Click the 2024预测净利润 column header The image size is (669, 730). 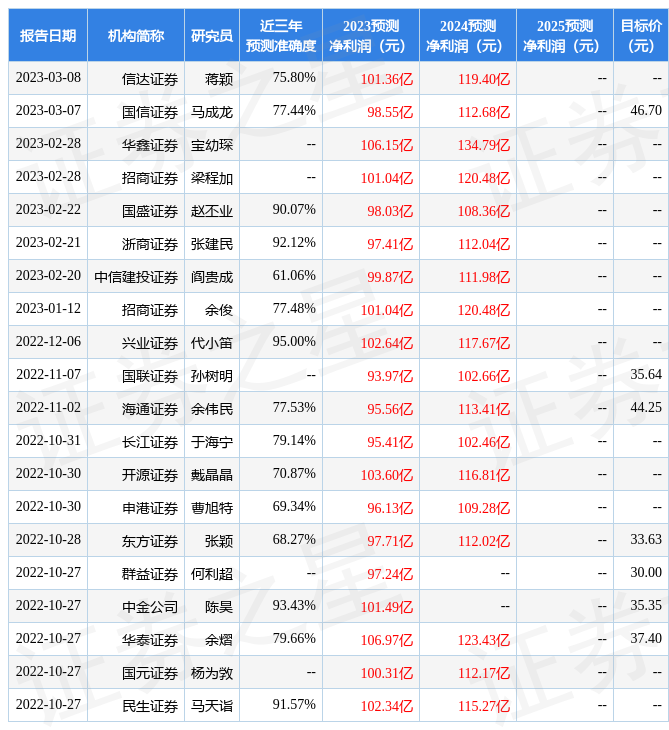tap(467, 35)
